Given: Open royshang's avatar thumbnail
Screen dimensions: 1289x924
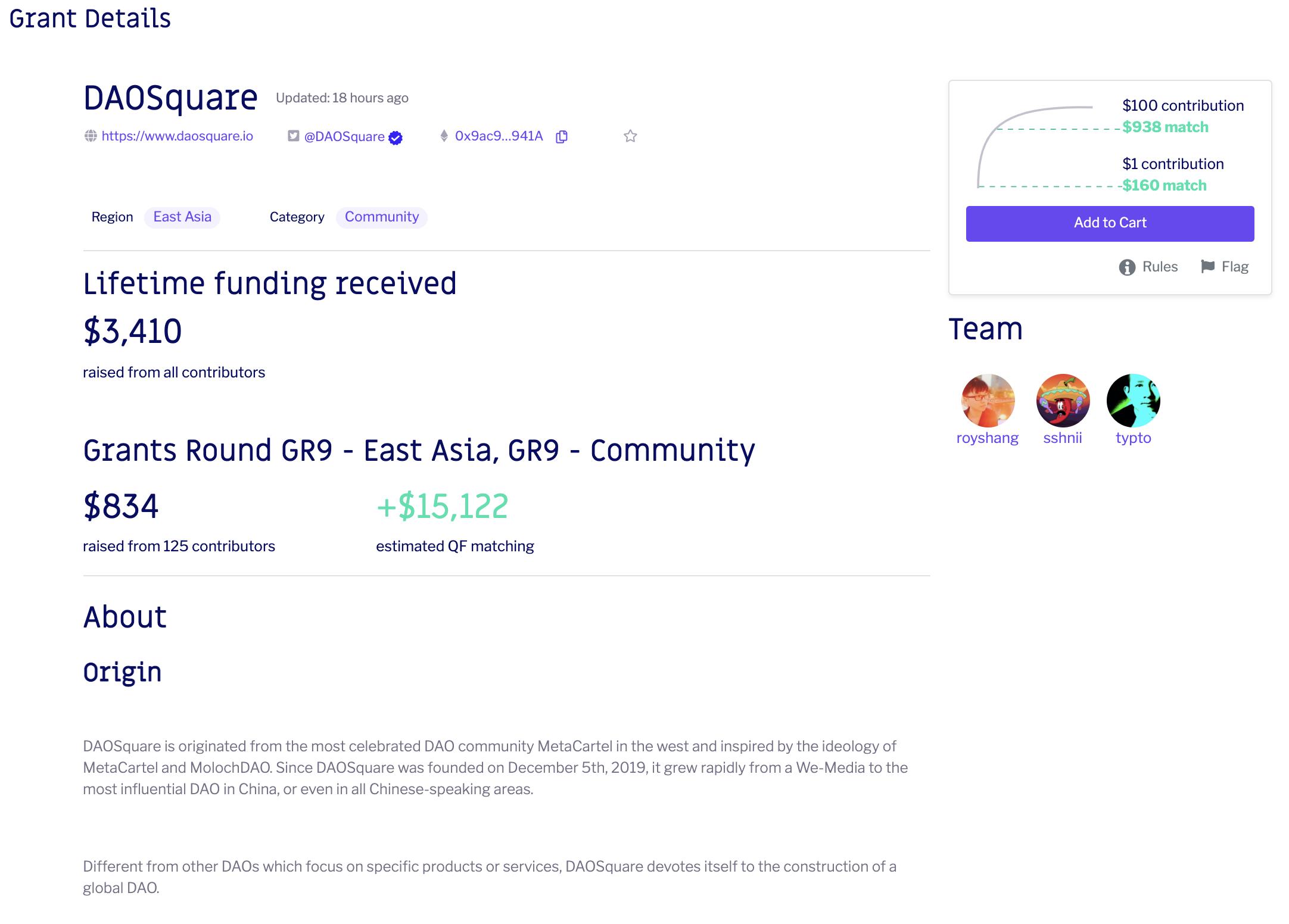Looking at the screenshot, I should click(988, 400).
